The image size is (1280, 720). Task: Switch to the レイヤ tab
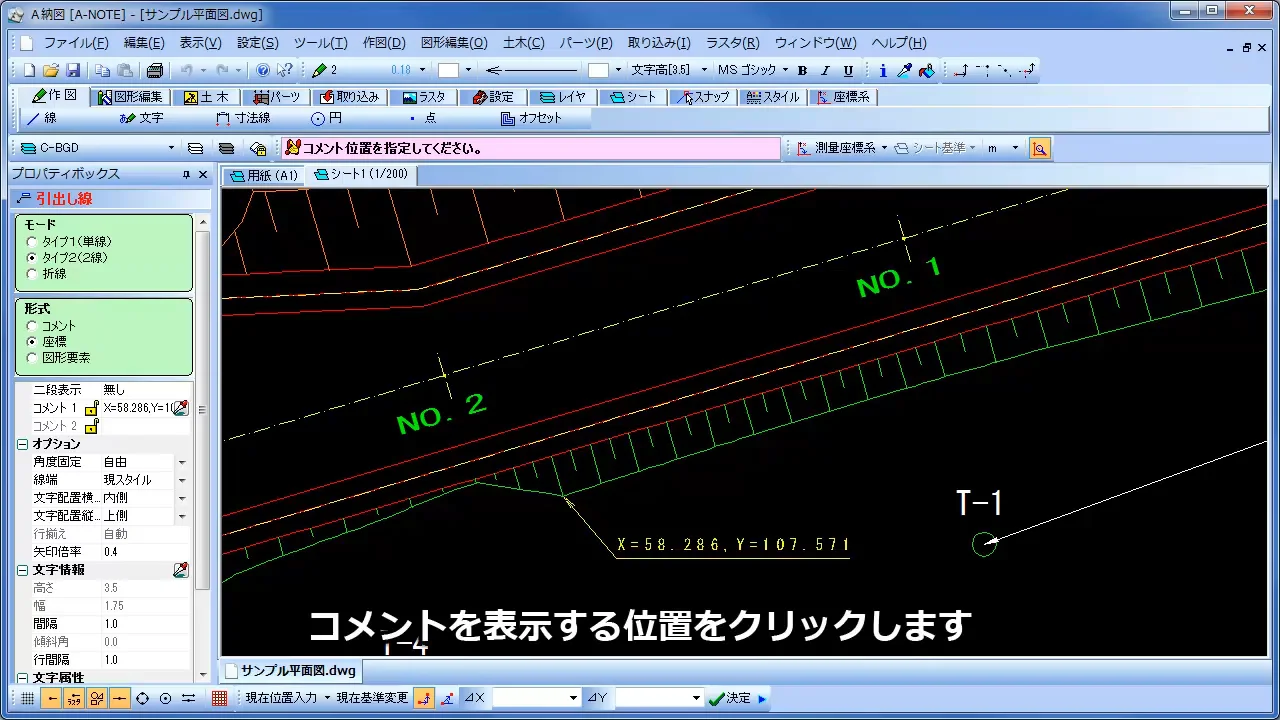pyautogui.click(x=563, y=97)
